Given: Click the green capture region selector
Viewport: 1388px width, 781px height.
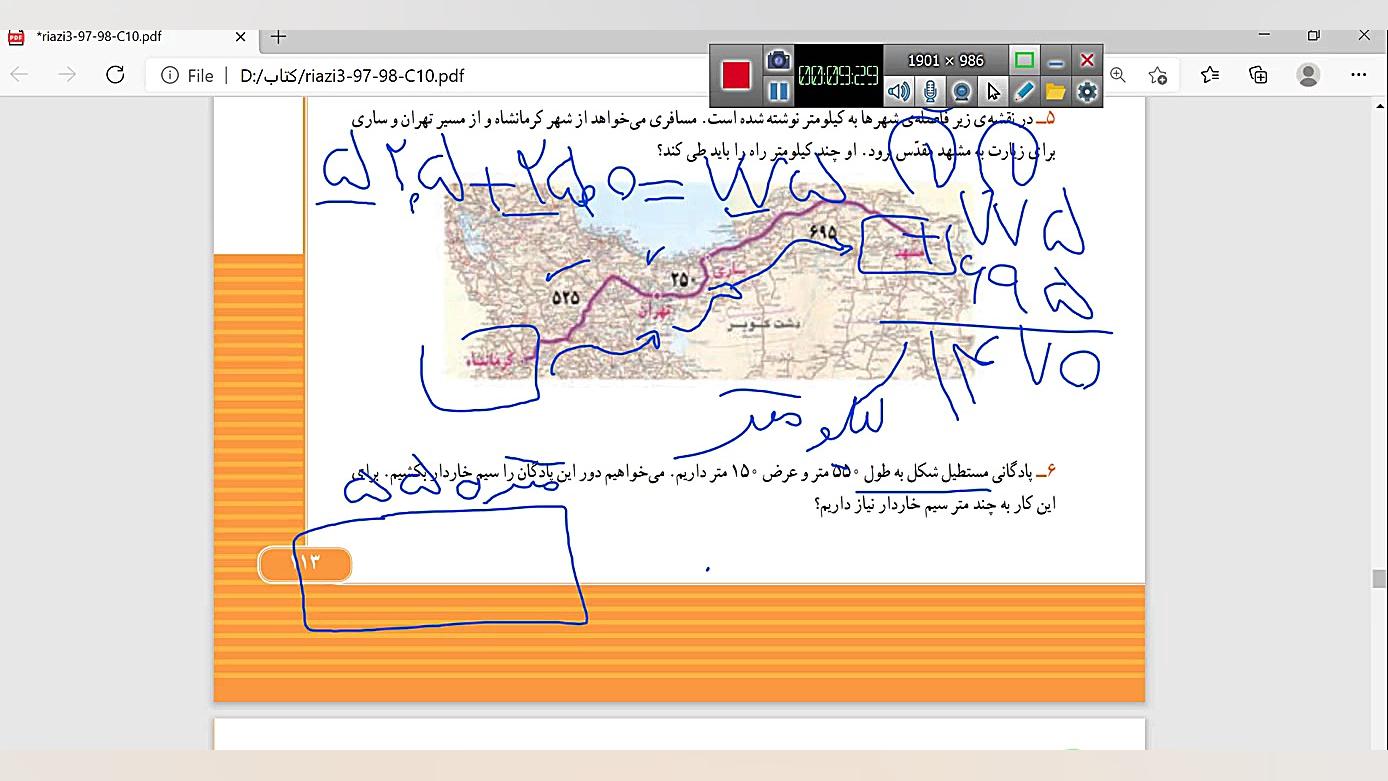Looking at the screenshot, I should click(1024, 61).
